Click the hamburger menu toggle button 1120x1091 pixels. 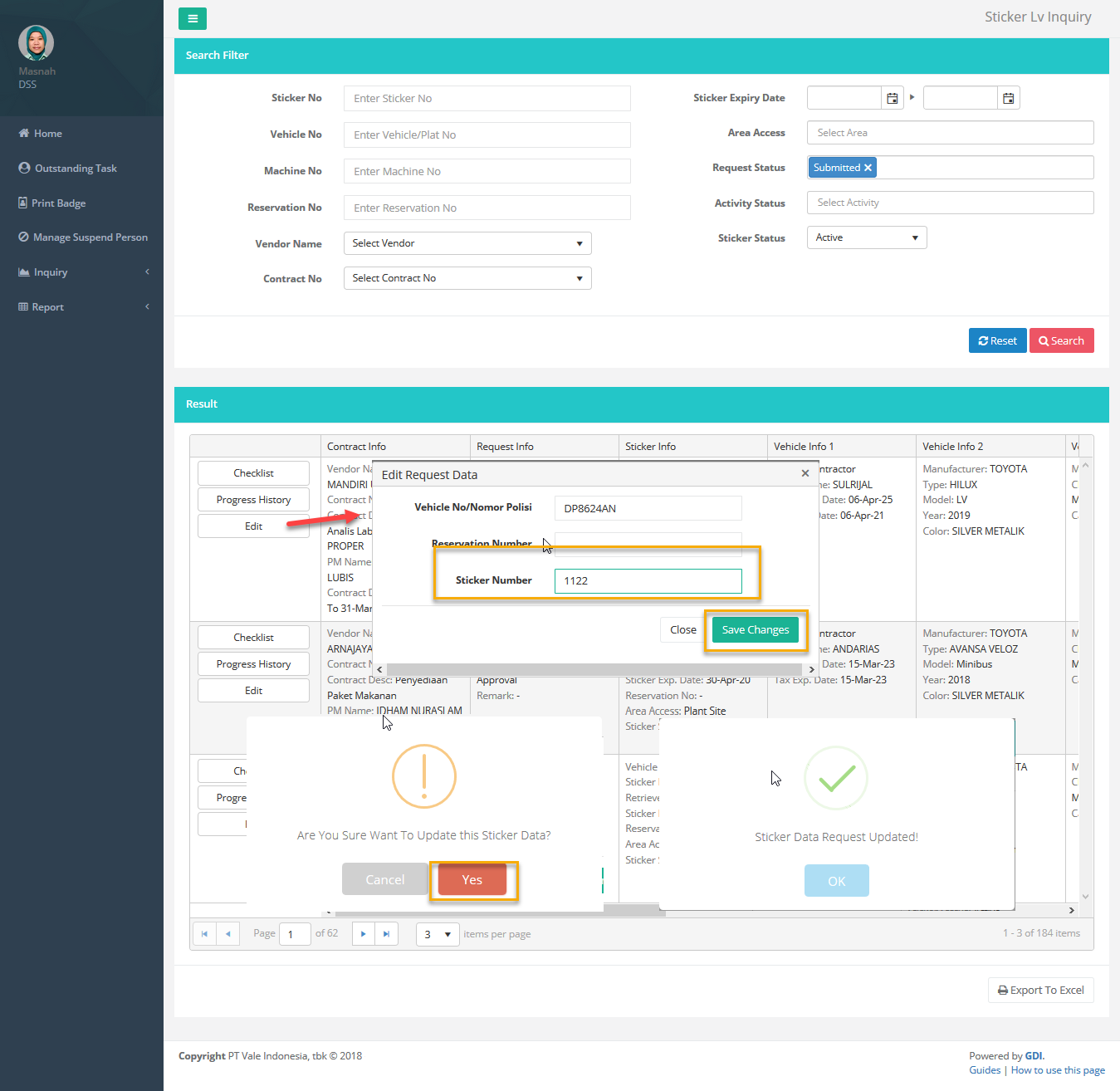coord(193,18)
